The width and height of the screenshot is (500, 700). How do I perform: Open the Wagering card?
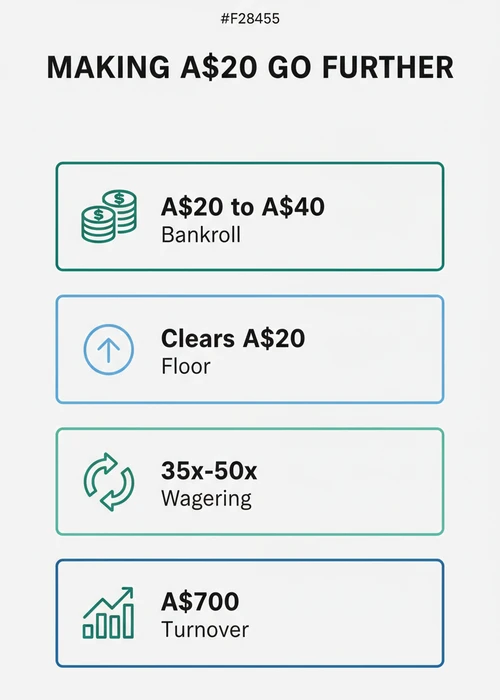coord(250,481)
